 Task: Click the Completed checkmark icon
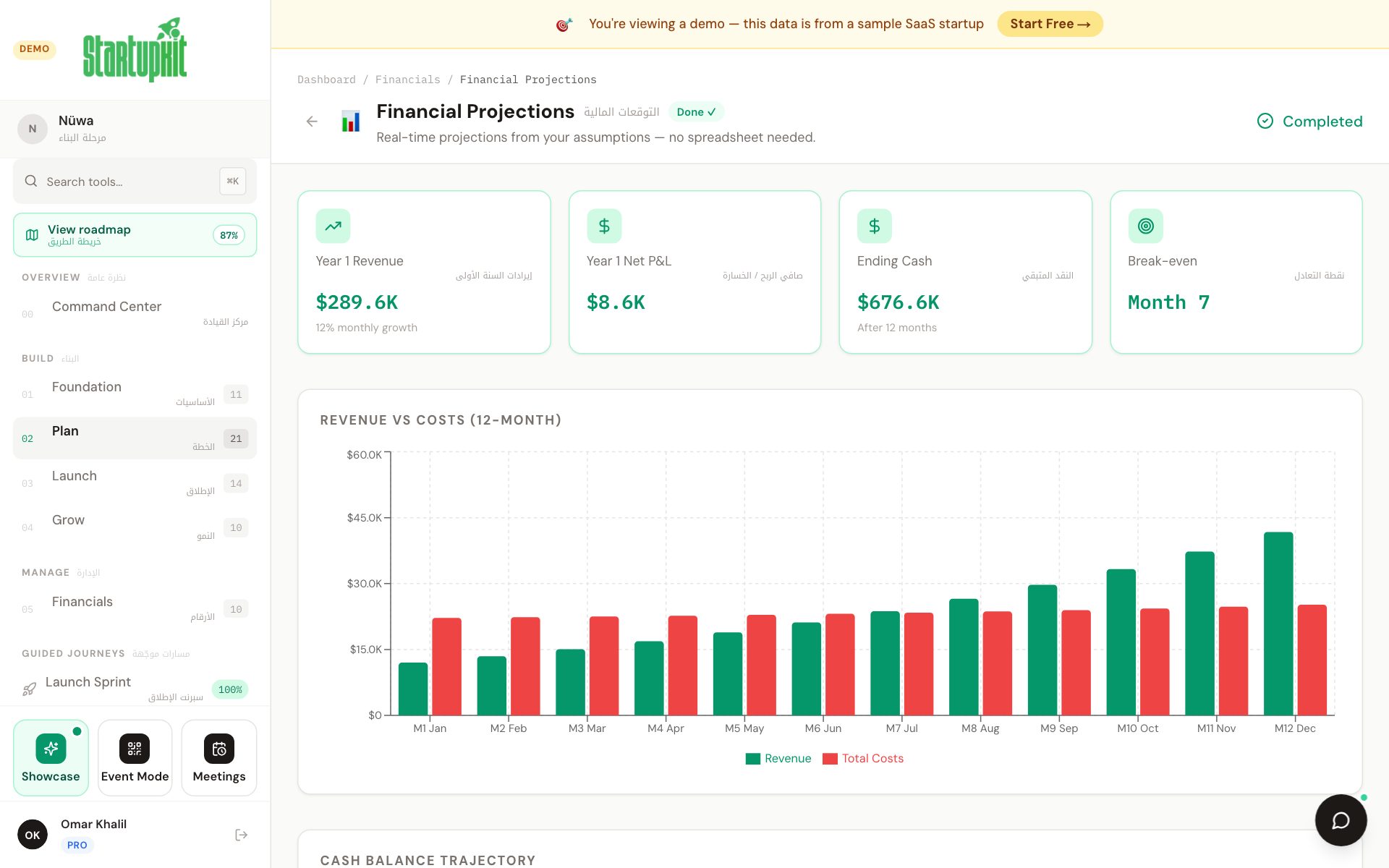[x=1265, y=122]
